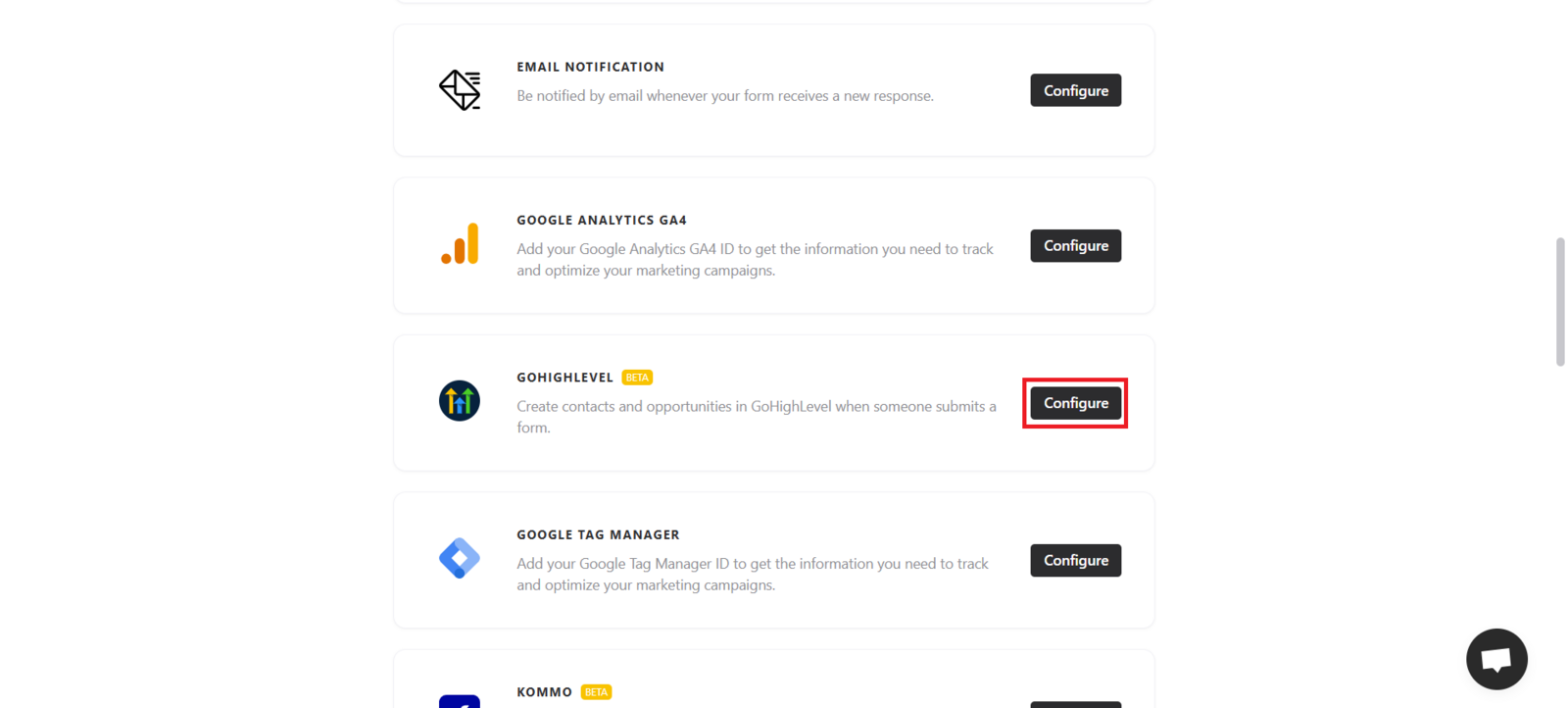Click the Google Tag Manager diamond logo
Viewport: 1568px width, 708px height.
[x=460, y=559]
